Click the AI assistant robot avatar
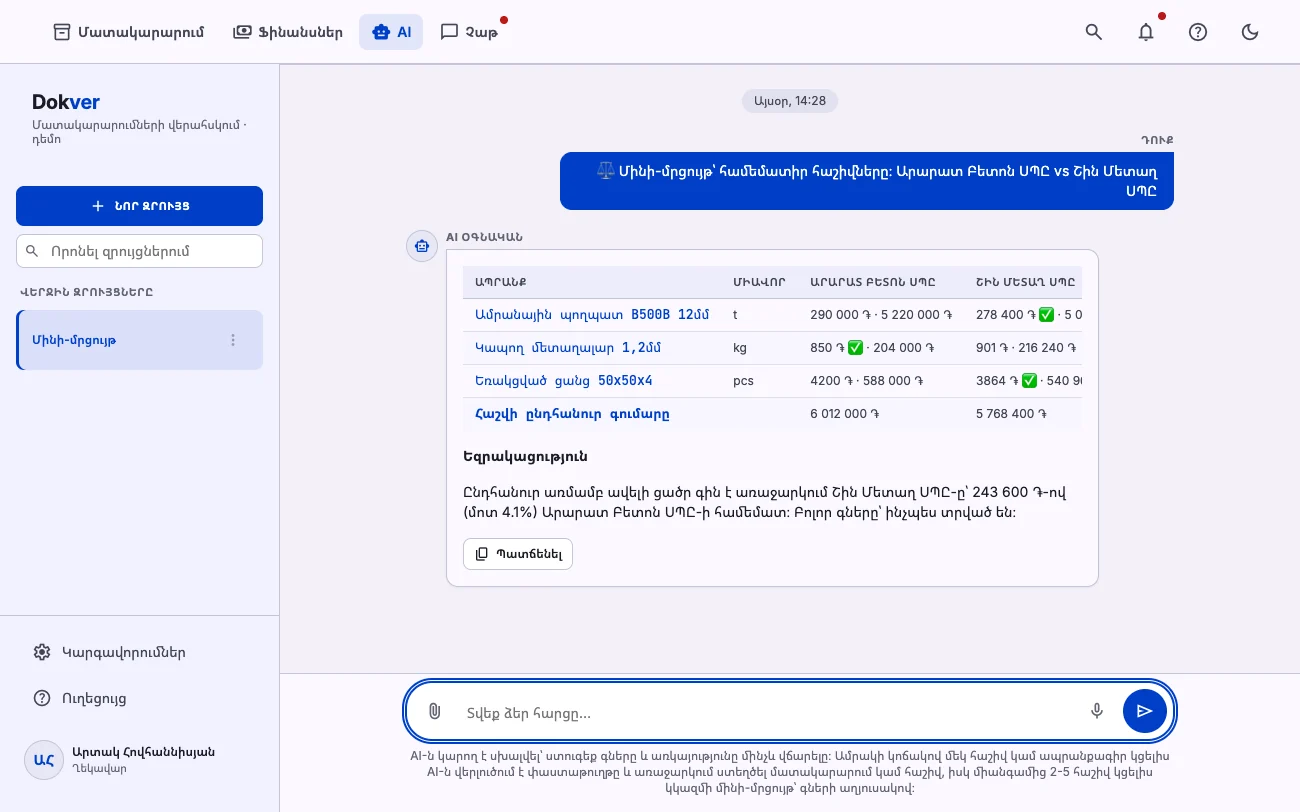This screenshot has width=1300, height=812. (422, 246)
